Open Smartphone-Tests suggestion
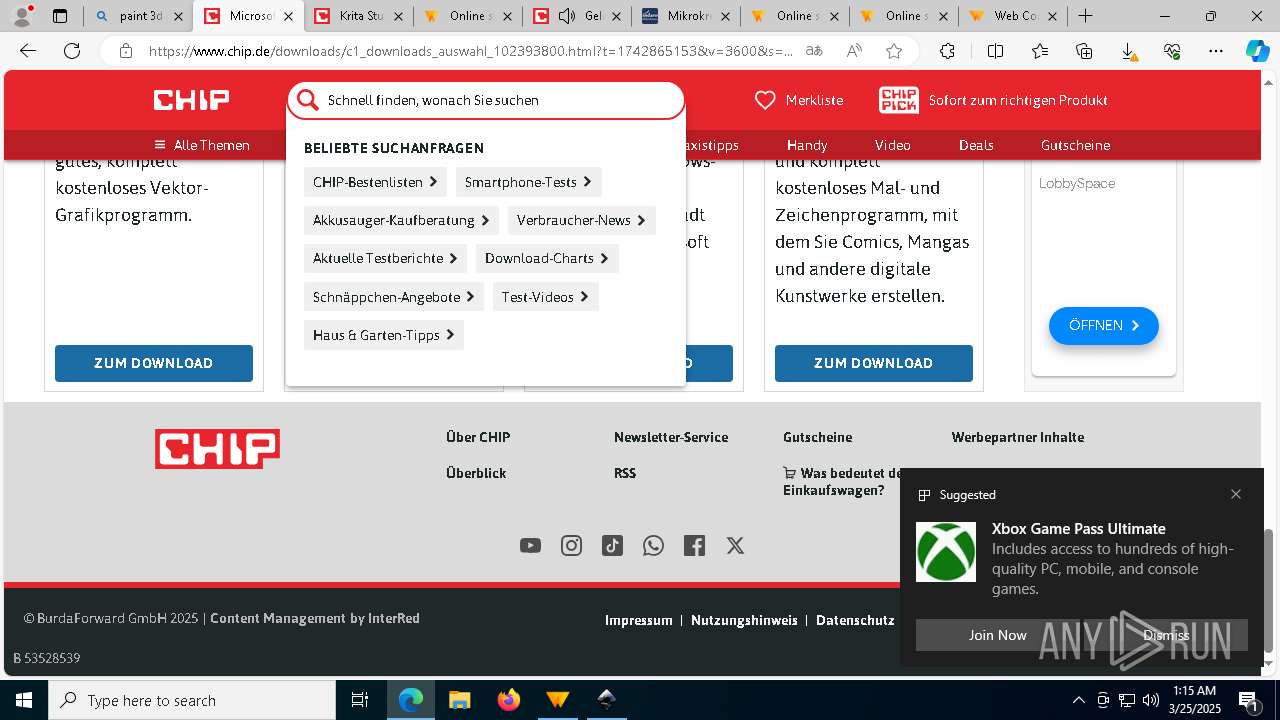Screen dimensions: 1280x720 coord(528,182)
